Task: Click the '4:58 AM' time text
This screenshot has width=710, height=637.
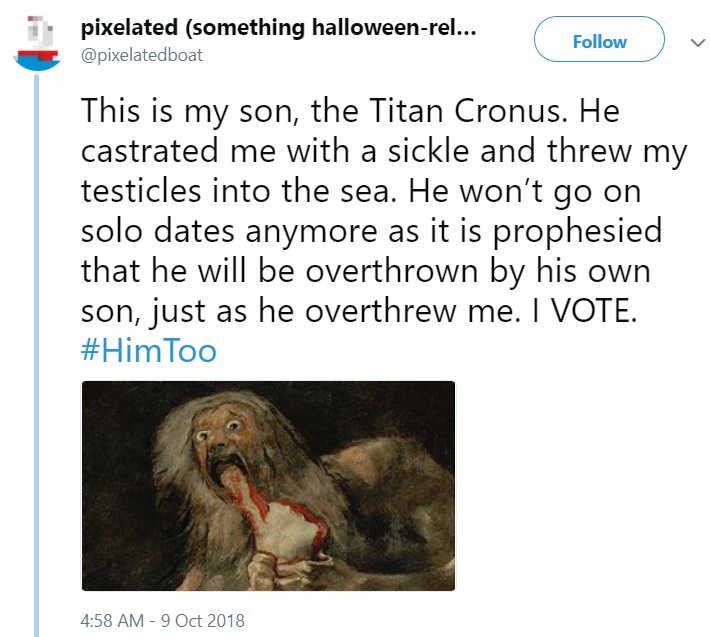Action: [112, 620]
